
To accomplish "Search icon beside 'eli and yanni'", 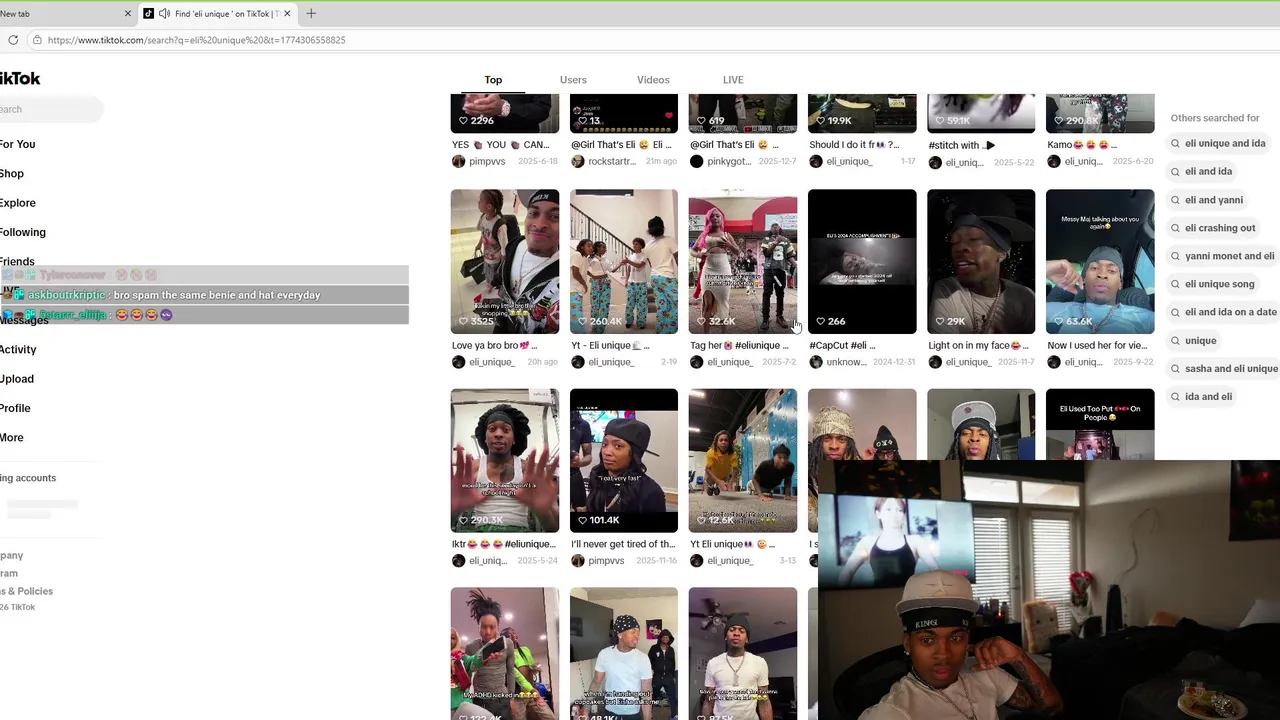I will (1176, 200).
